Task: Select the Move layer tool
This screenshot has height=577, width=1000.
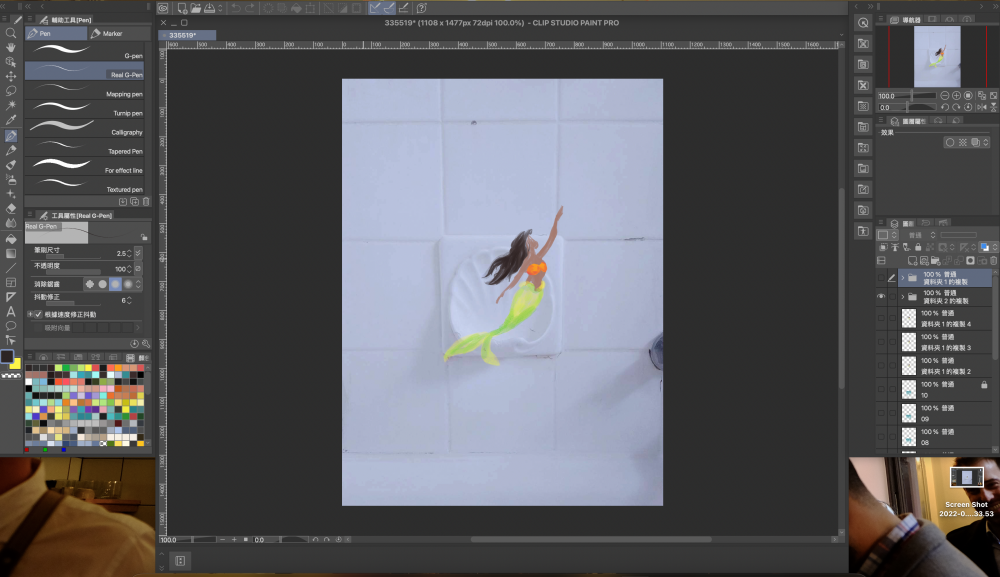Action: click(x=11, y=76)
